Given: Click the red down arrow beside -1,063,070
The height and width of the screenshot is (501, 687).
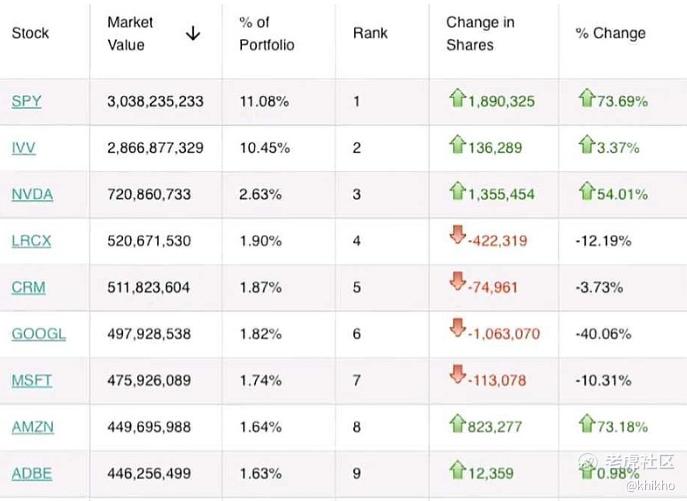Looking at the screenshot, I should point(457,330).
